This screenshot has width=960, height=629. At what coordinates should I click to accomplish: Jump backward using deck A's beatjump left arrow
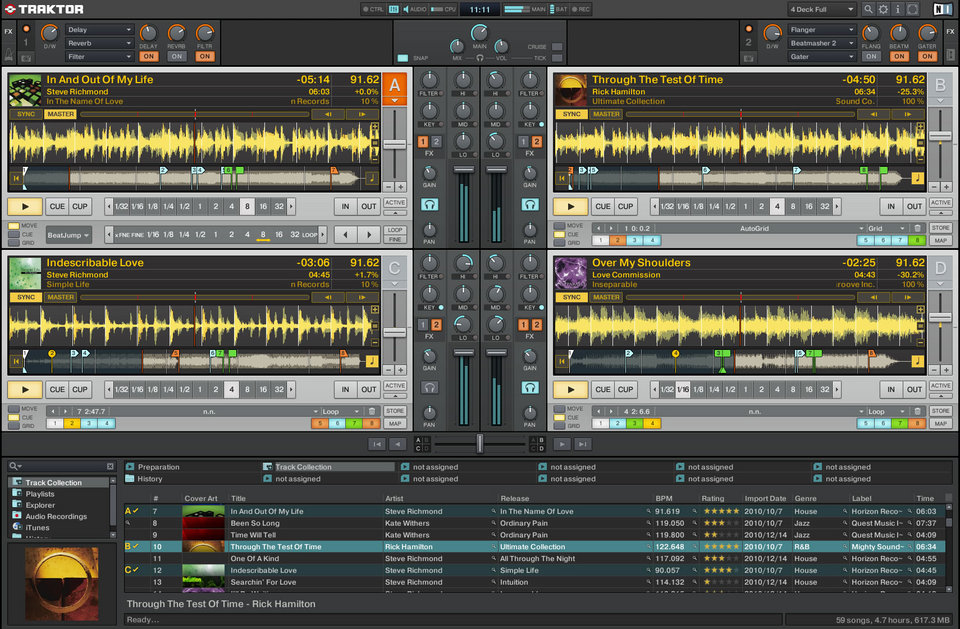pyautogui.click(x=345, y=234)
